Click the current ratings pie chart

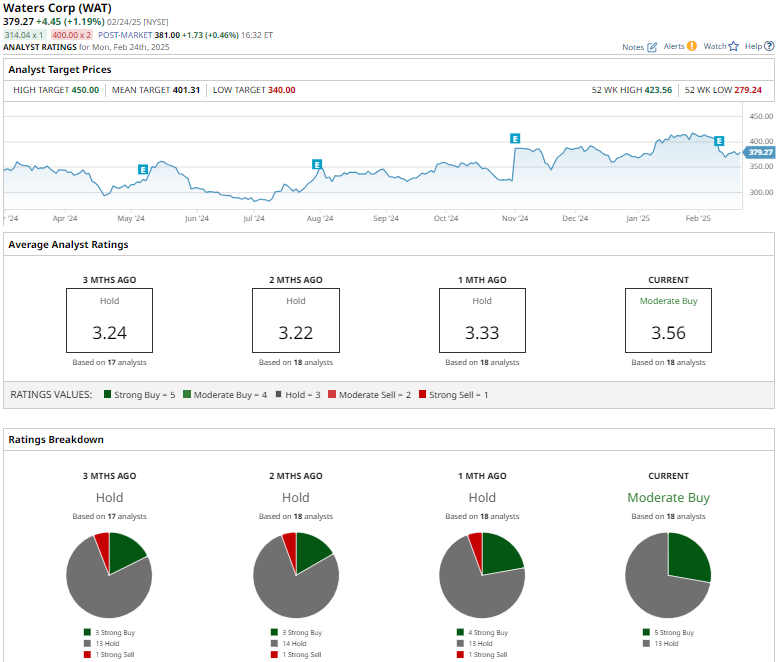[668, 575]
